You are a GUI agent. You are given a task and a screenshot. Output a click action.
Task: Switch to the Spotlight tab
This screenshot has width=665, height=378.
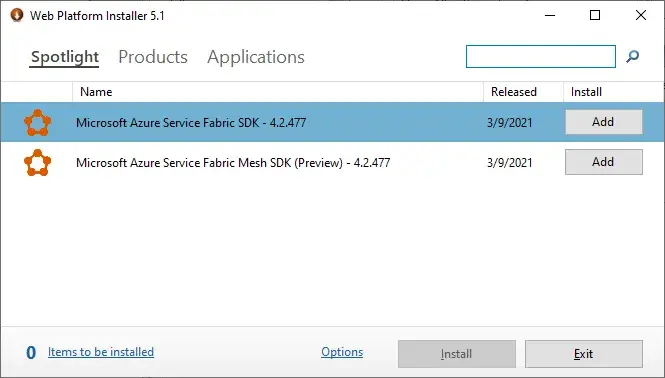tap(65, 57)
